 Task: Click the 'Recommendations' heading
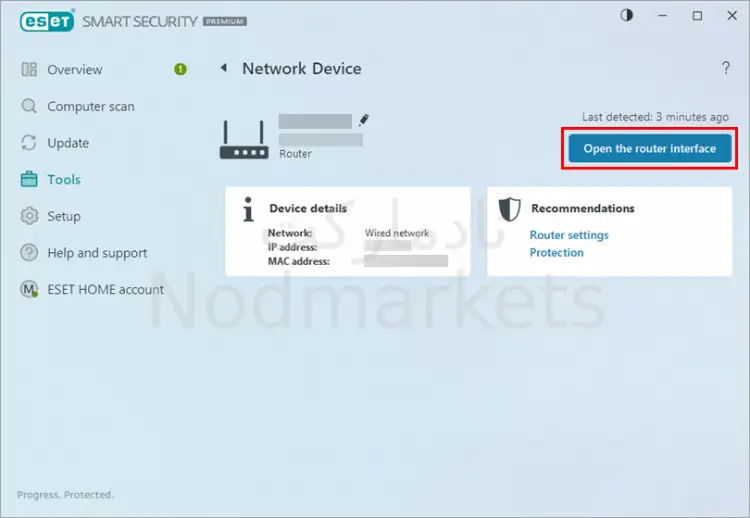pos(583,209)
